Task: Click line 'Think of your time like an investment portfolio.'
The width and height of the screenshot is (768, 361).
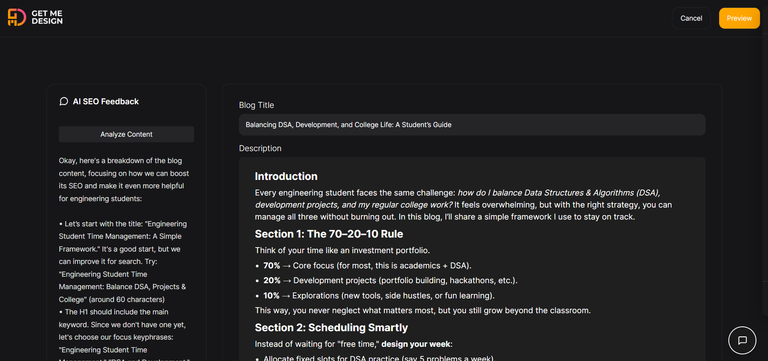Action: [x=342, y=251]
